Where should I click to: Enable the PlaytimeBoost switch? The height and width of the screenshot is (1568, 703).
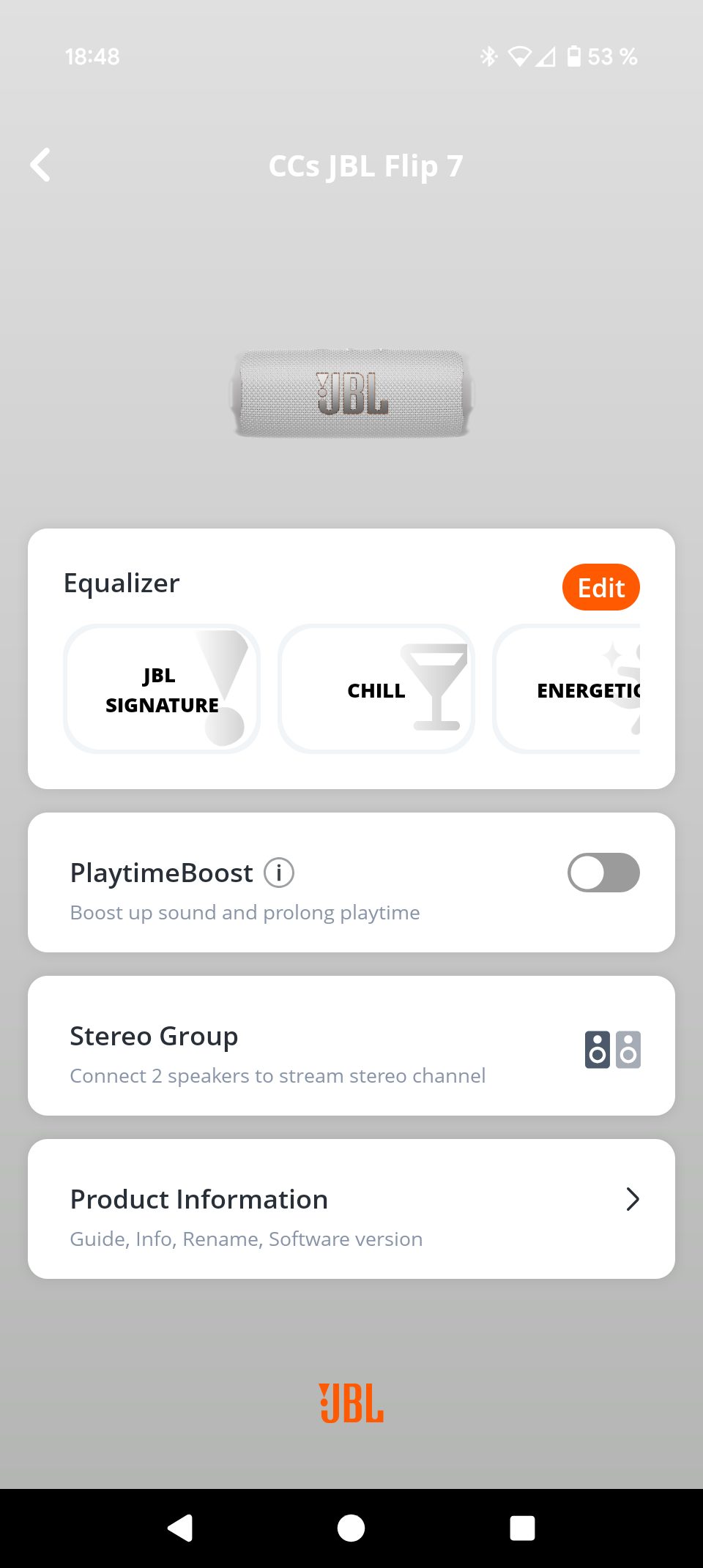click(x=603, y=873)
